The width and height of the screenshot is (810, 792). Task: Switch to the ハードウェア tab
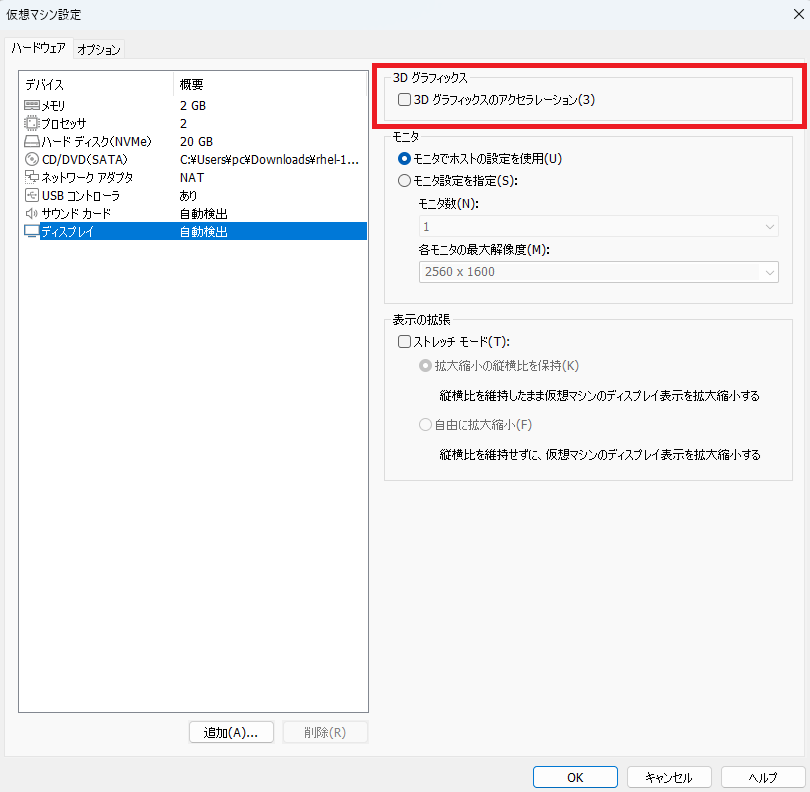pos(38,48)
